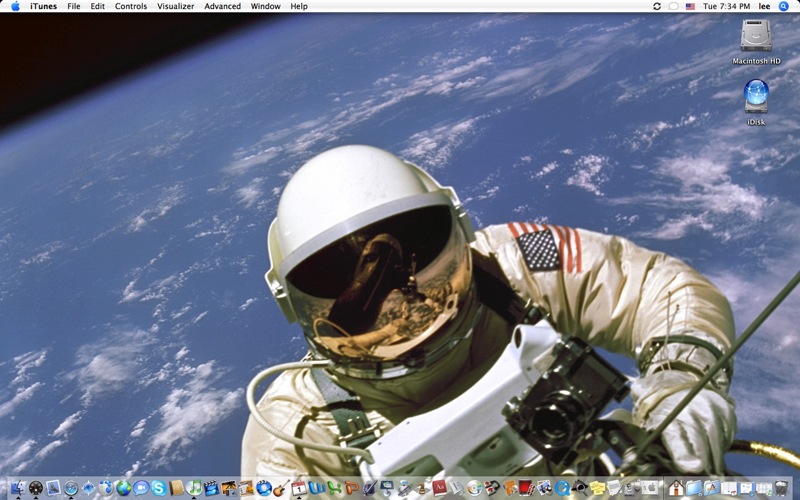Open the Help menu

pos(299,6)
